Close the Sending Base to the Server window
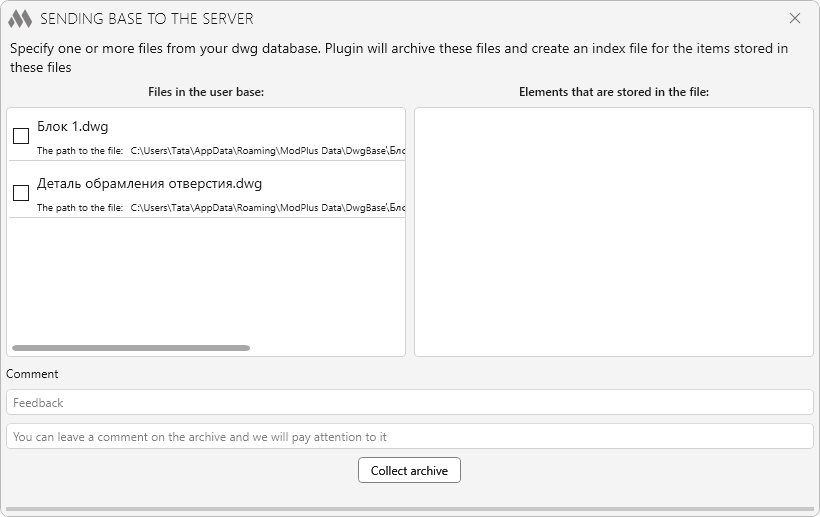This screenshot has width=820, height=517. pos(795,18)
